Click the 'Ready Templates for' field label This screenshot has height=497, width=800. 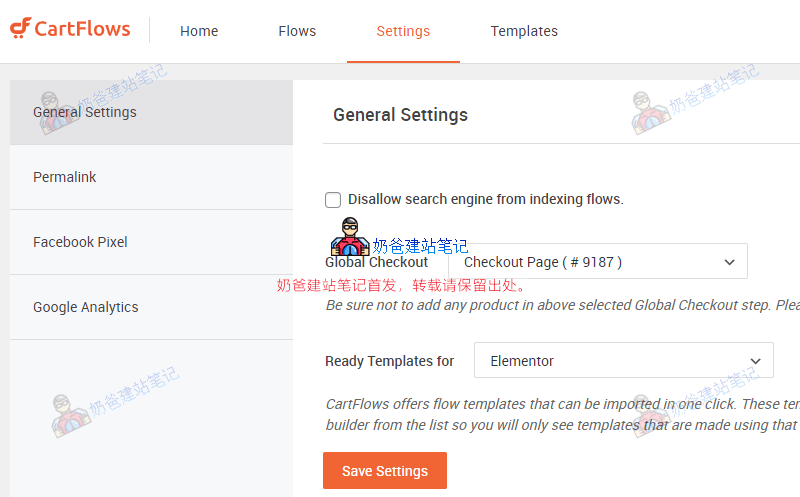pos(390,361)
